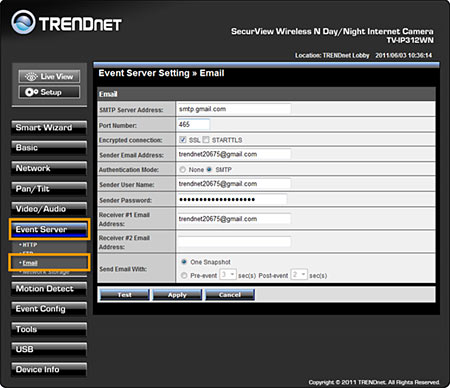The width and height of the screenshot is (450, 388).
Task: Click the empty Receiver #2 Email field
Action: [234, 241]
